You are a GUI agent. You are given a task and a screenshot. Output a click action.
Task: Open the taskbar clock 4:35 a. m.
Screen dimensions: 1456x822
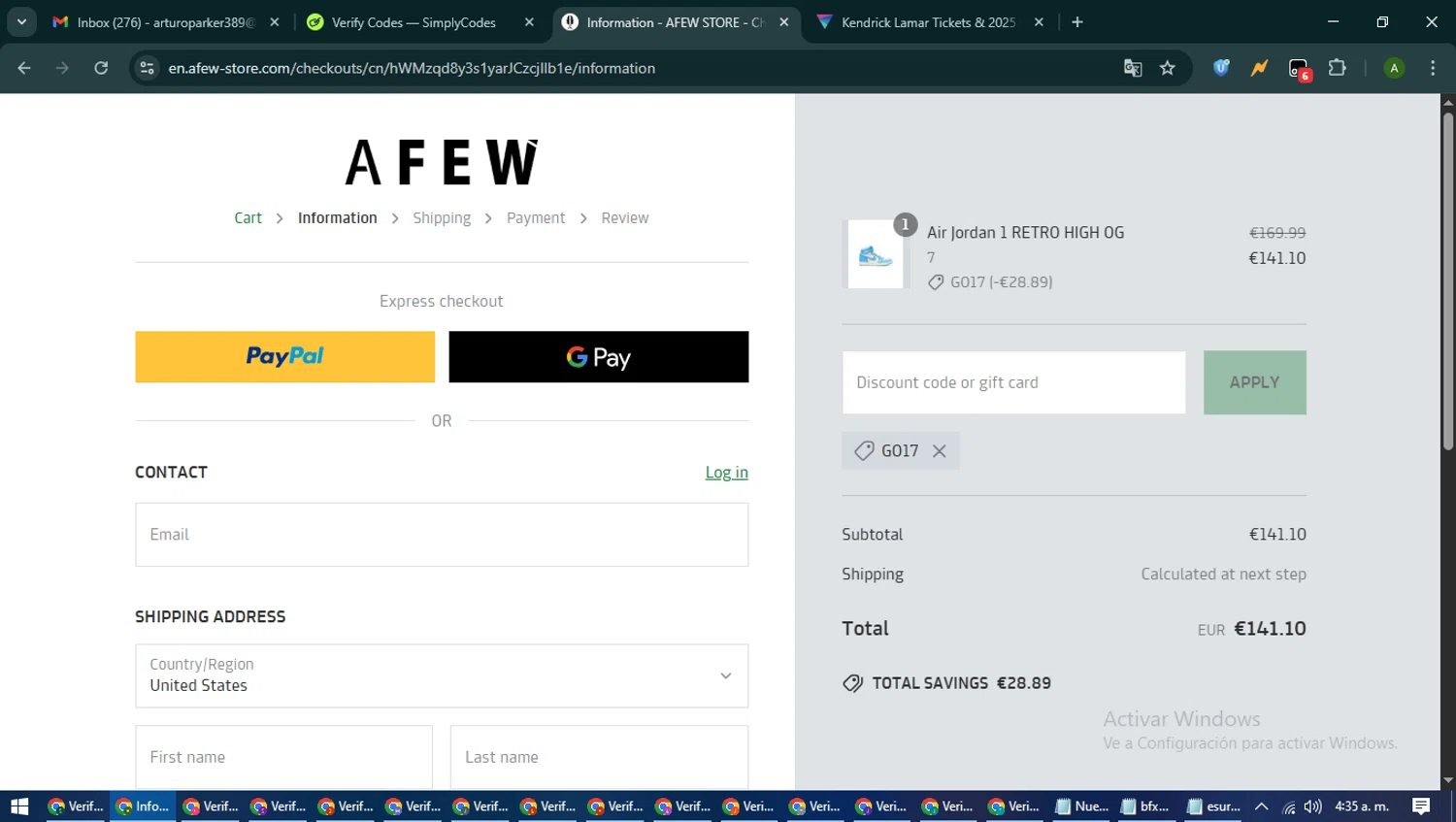[1362, 806]
